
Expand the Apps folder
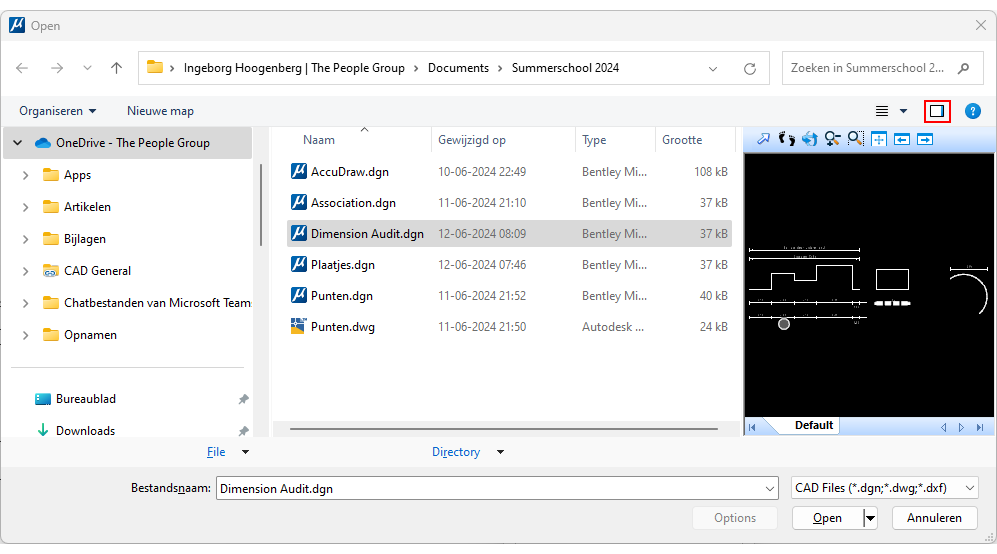pyautogui.click(x=25, y=175)
